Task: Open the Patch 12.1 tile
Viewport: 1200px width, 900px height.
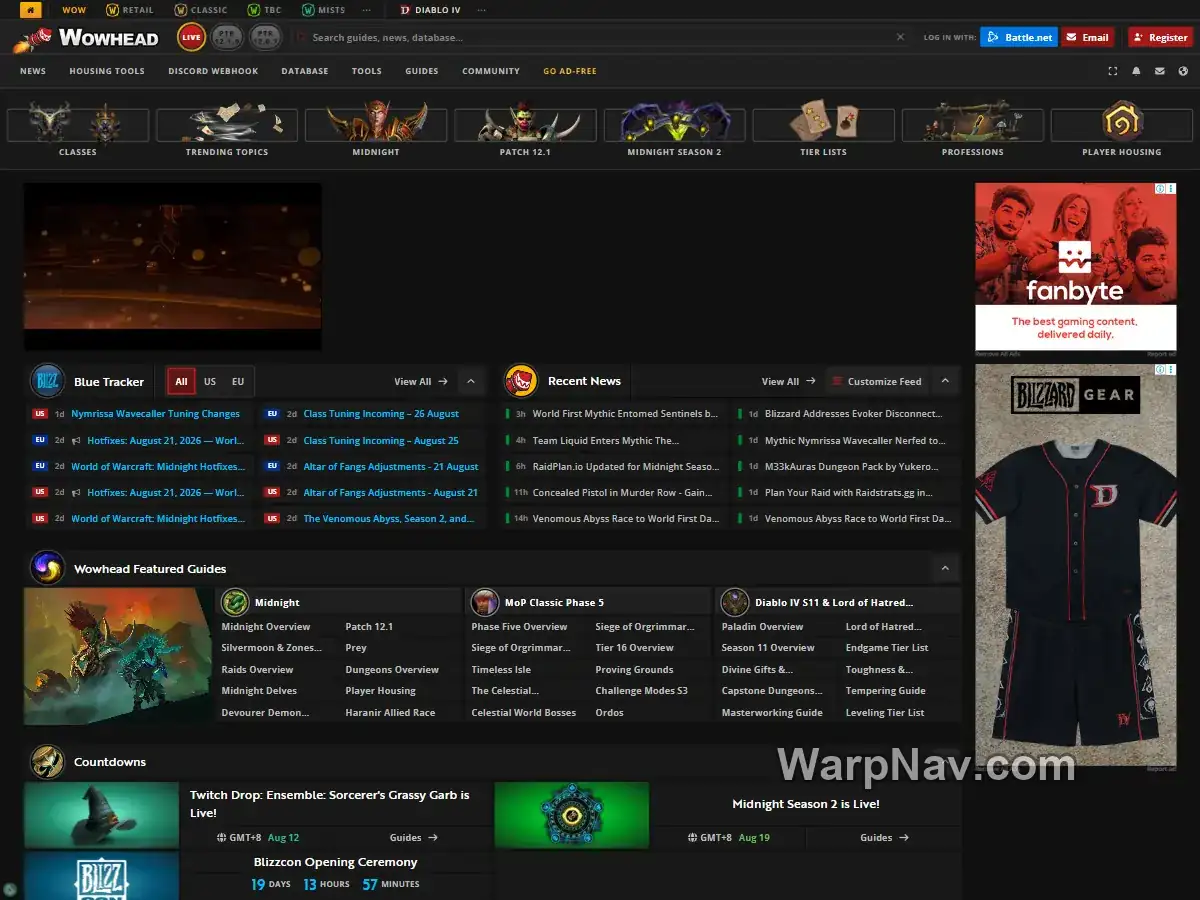Action: point(525,129)
